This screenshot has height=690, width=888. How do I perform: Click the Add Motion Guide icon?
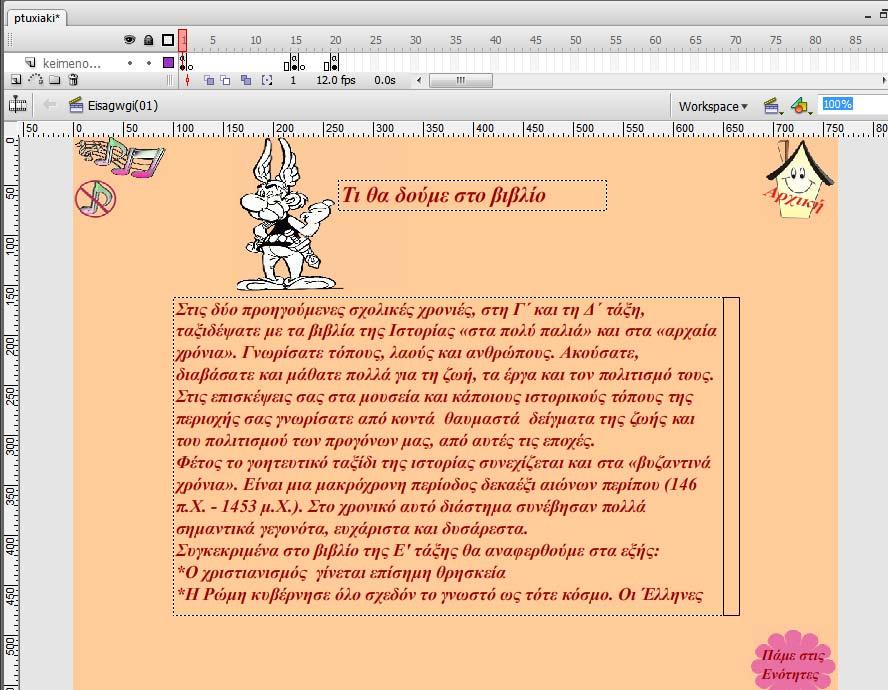click(x=36, y=80)
